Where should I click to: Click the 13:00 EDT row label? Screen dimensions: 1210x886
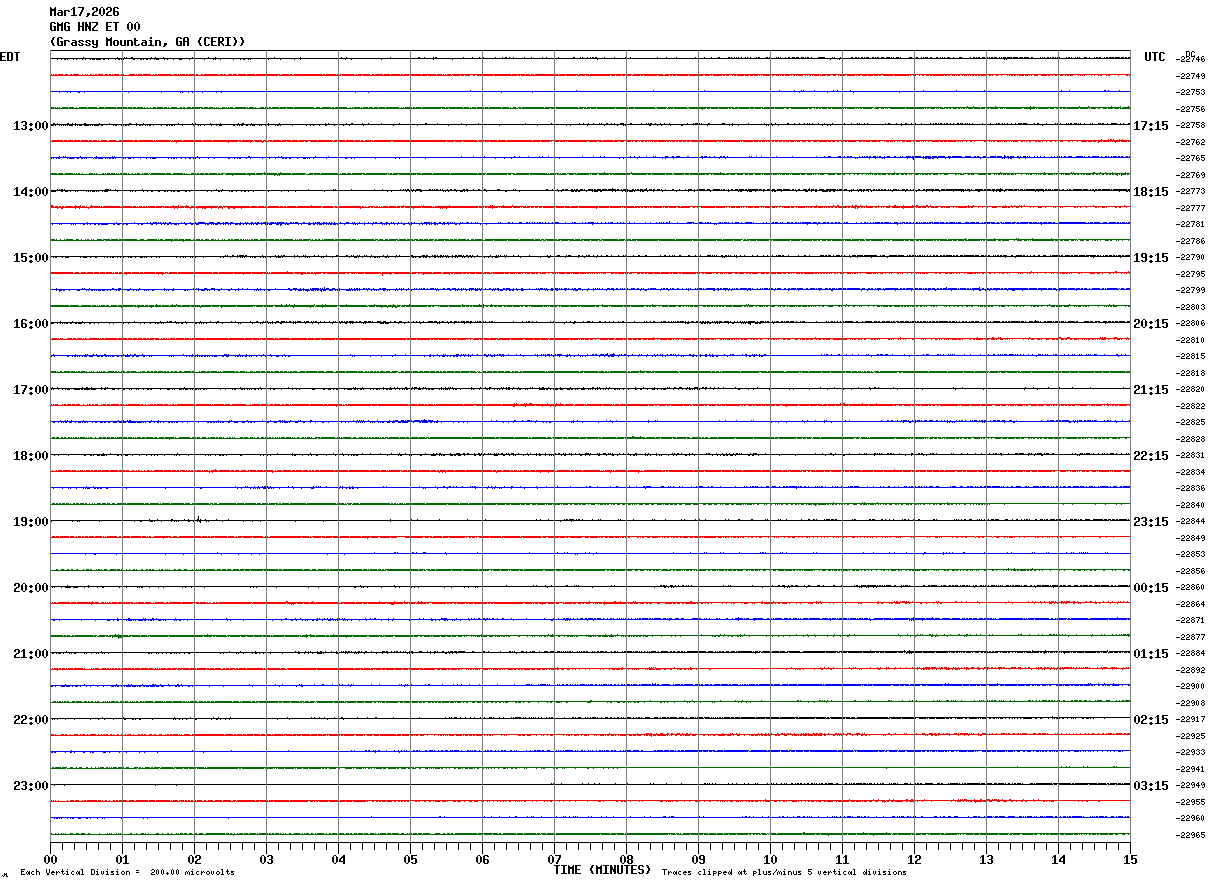[x=31, y=126]
